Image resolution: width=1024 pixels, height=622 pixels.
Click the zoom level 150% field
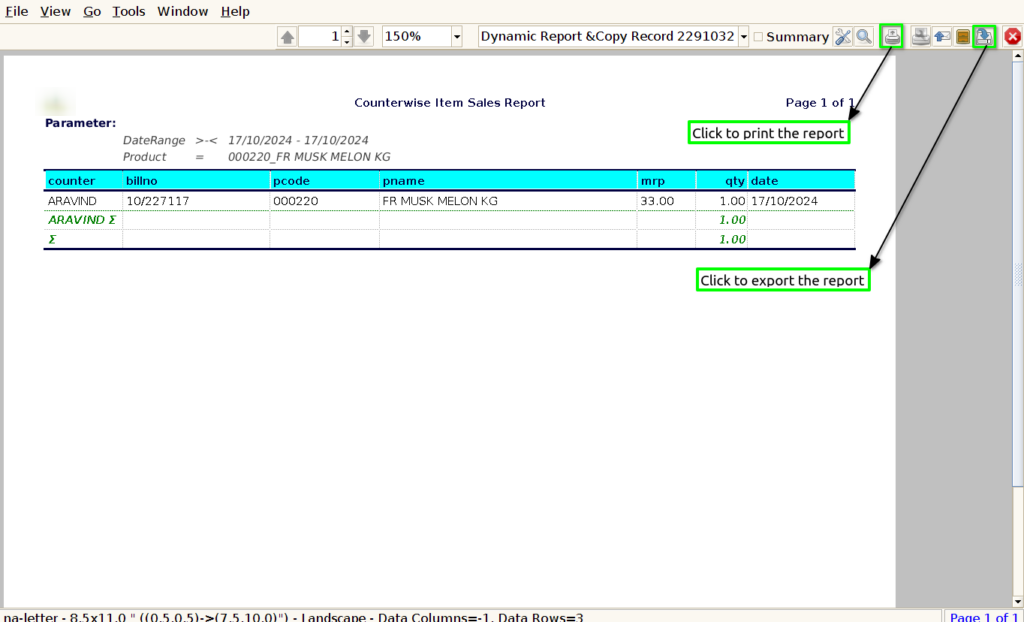click(x=417, y=37)
